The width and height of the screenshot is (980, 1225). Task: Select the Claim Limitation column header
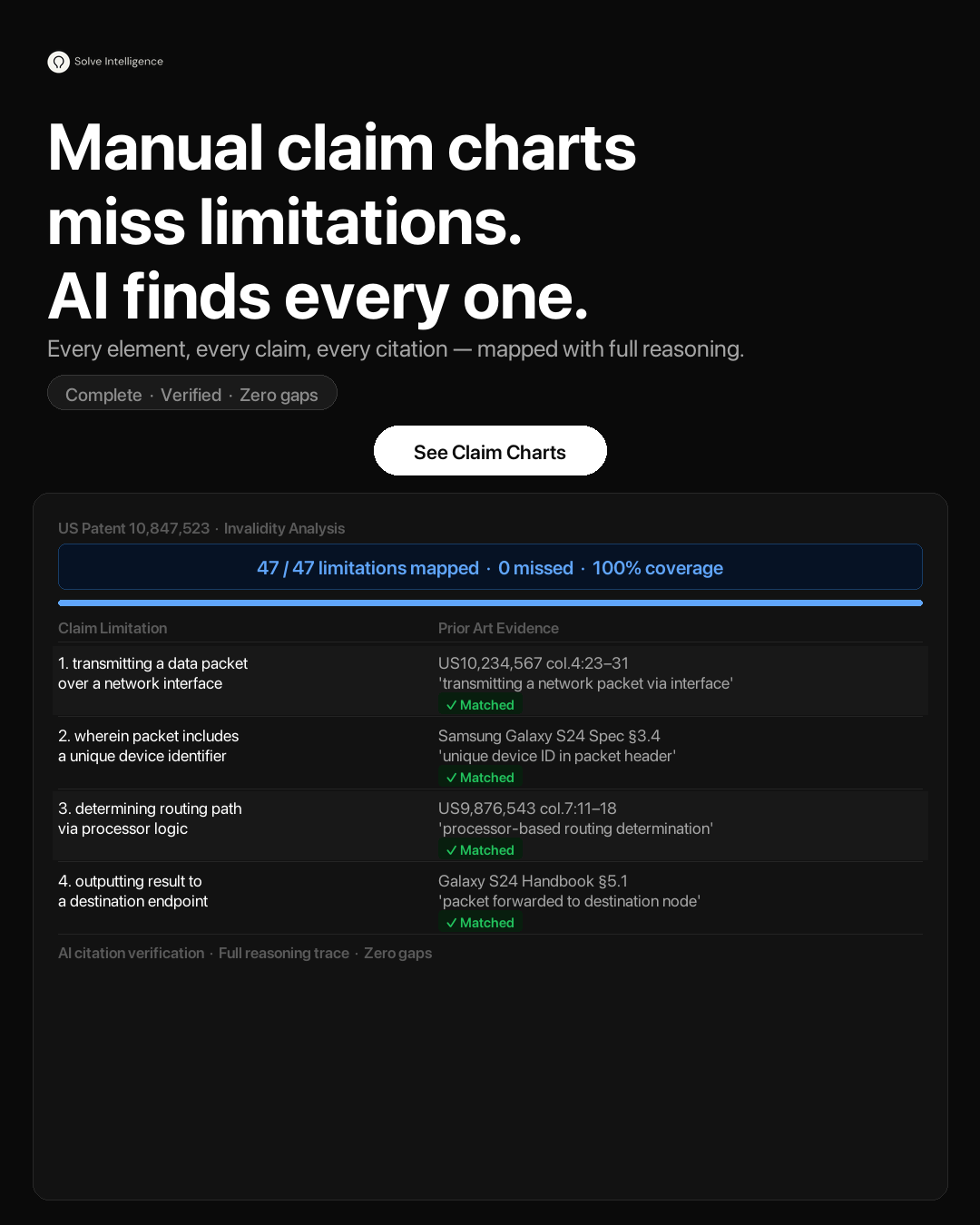pos(113,628)
